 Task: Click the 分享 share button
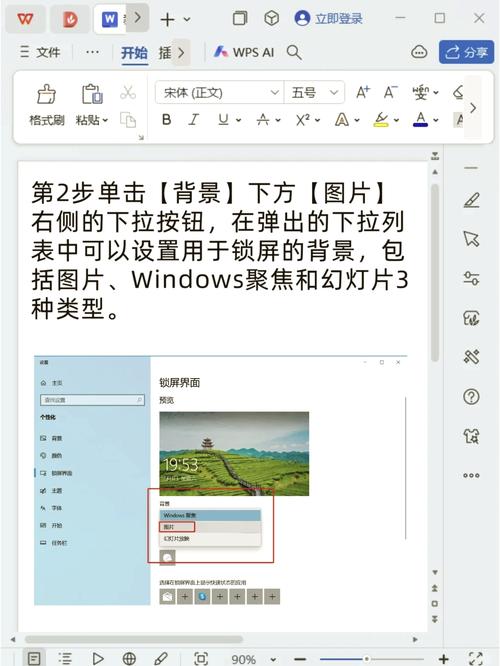tap(466, 52)
